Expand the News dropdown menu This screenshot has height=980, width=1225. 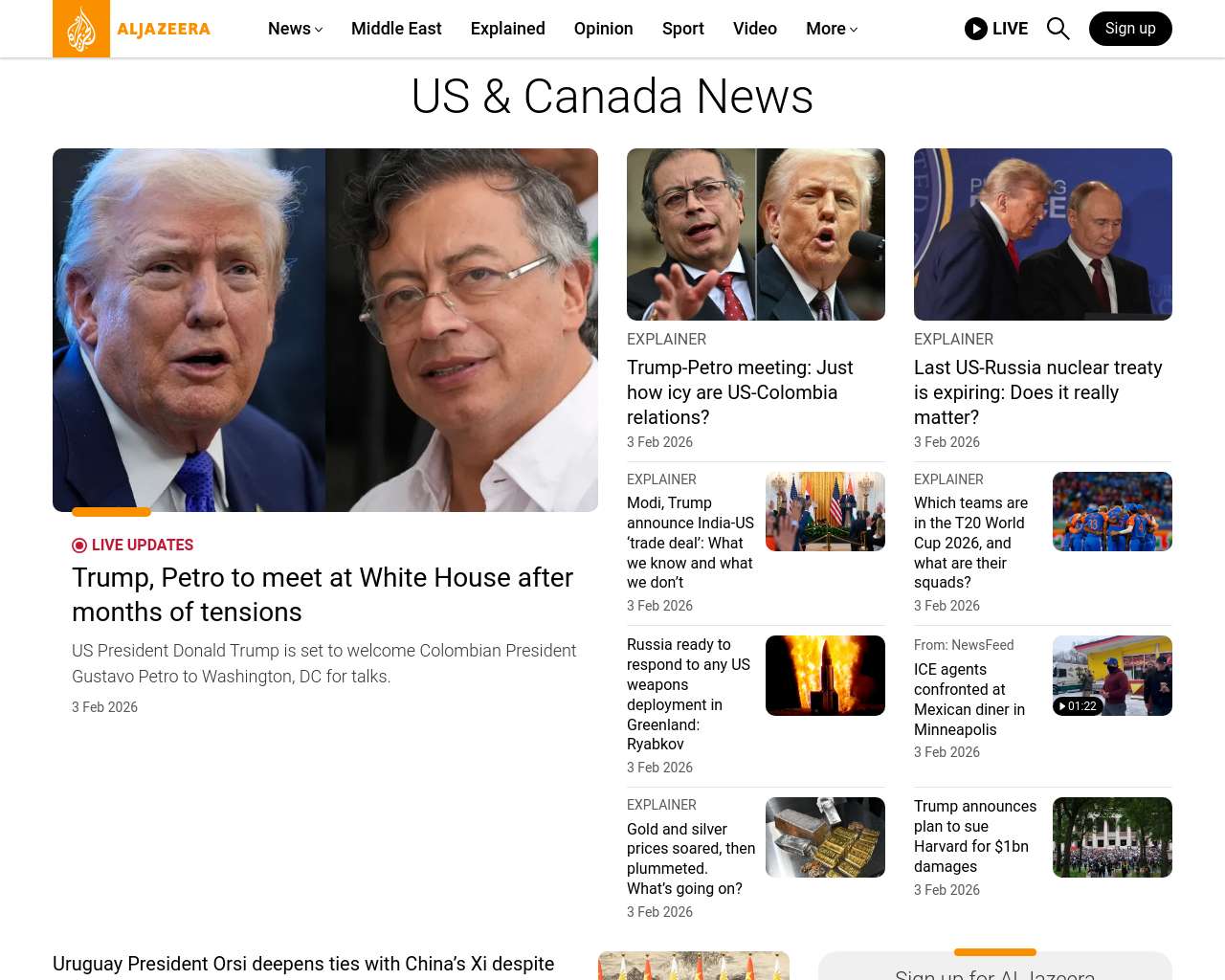coord(295,29)
